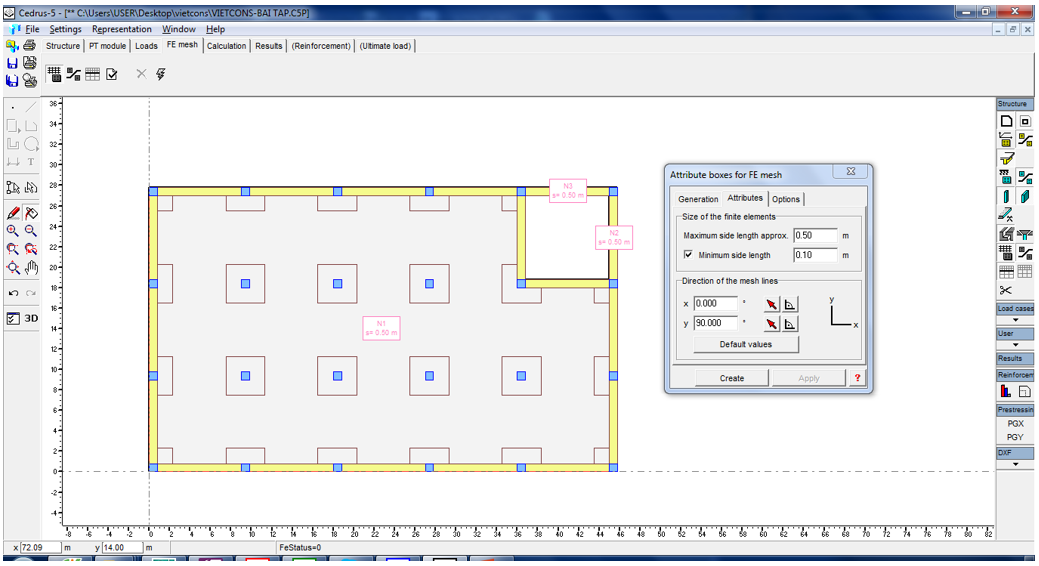Viewport: 1039px width, 566px height.
Task: Click the redo arrow icon
Action: point(30,293)
